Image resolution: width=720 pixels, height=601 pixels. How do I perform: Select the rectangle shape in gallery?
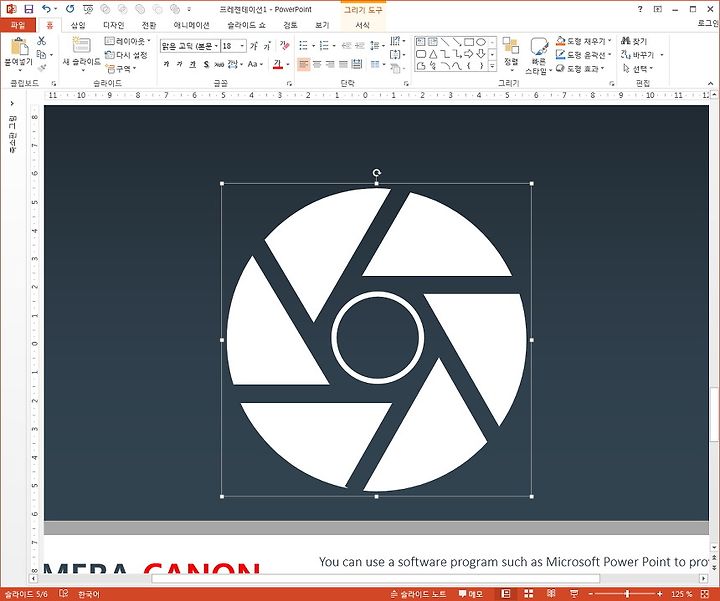coord(468,42)
